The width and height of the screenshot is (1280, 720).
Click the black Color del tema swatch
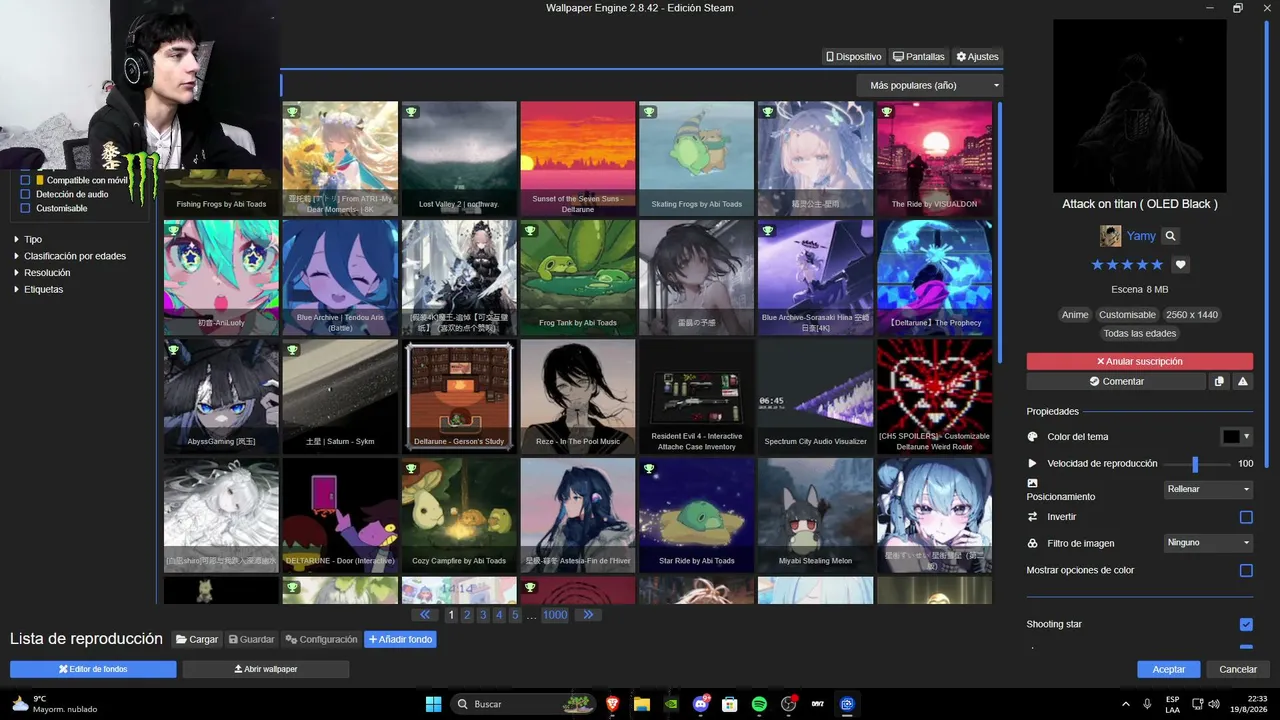pos(1231,437)
